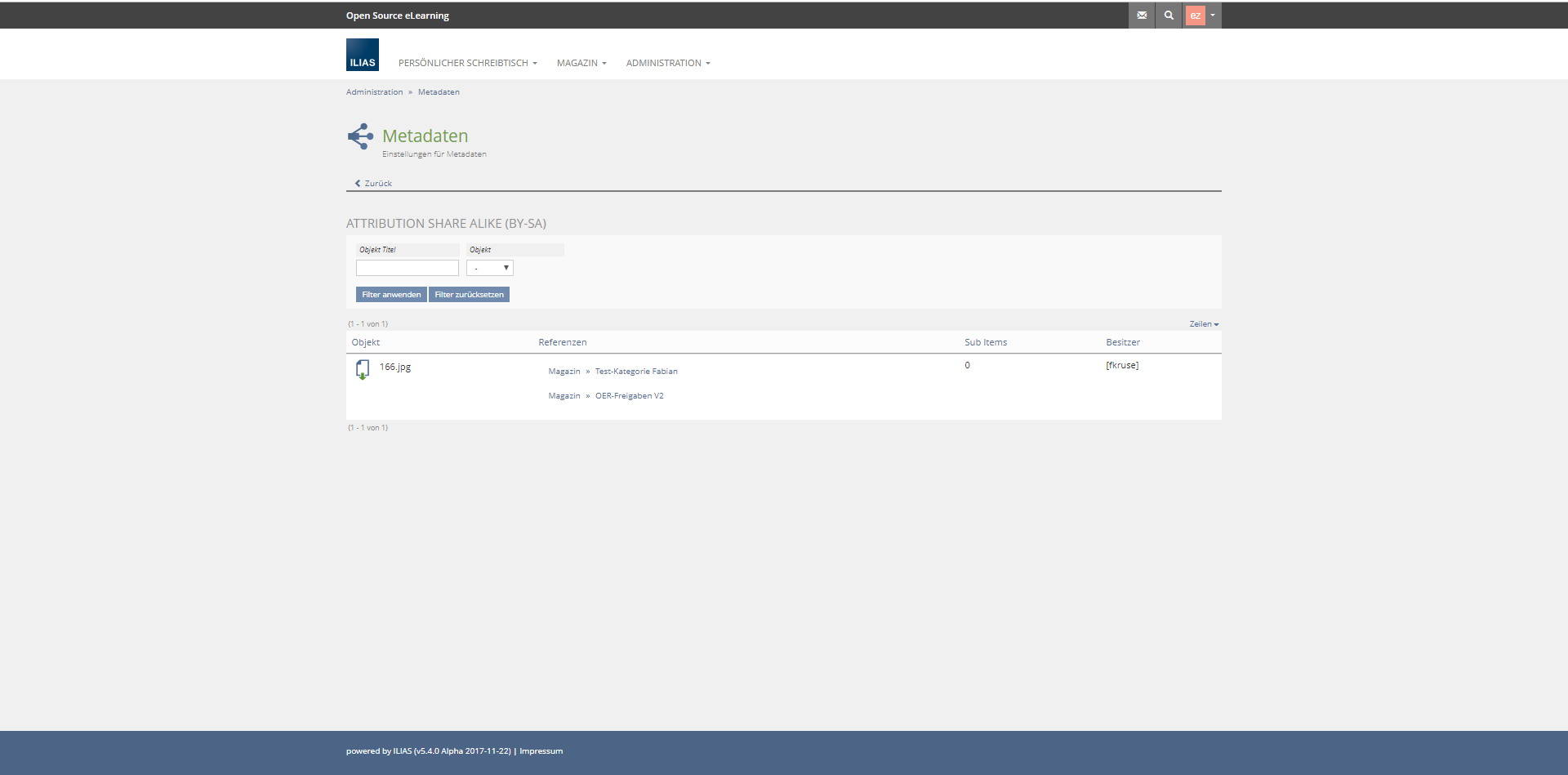Image resolution: width=1568 pixels, height=775 pixels.
Task: Click the Metadaten share icon
Action: (360, 136)
